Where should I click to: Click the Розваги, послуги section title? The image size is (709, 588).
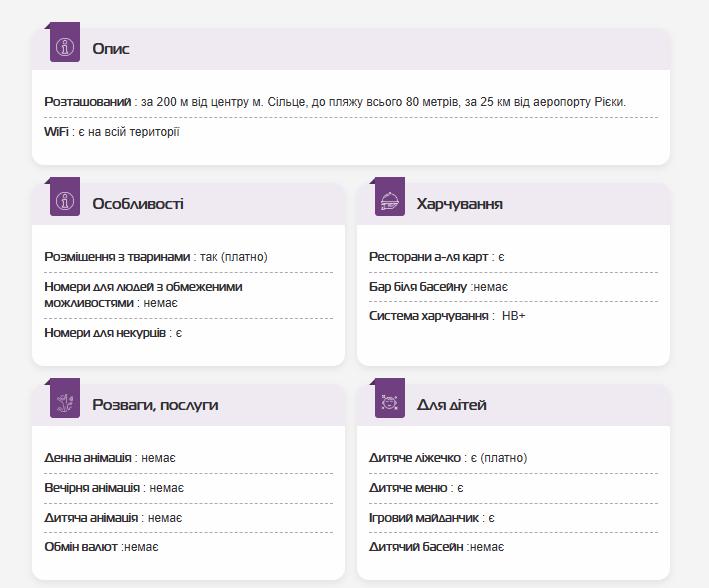[155, 405]
